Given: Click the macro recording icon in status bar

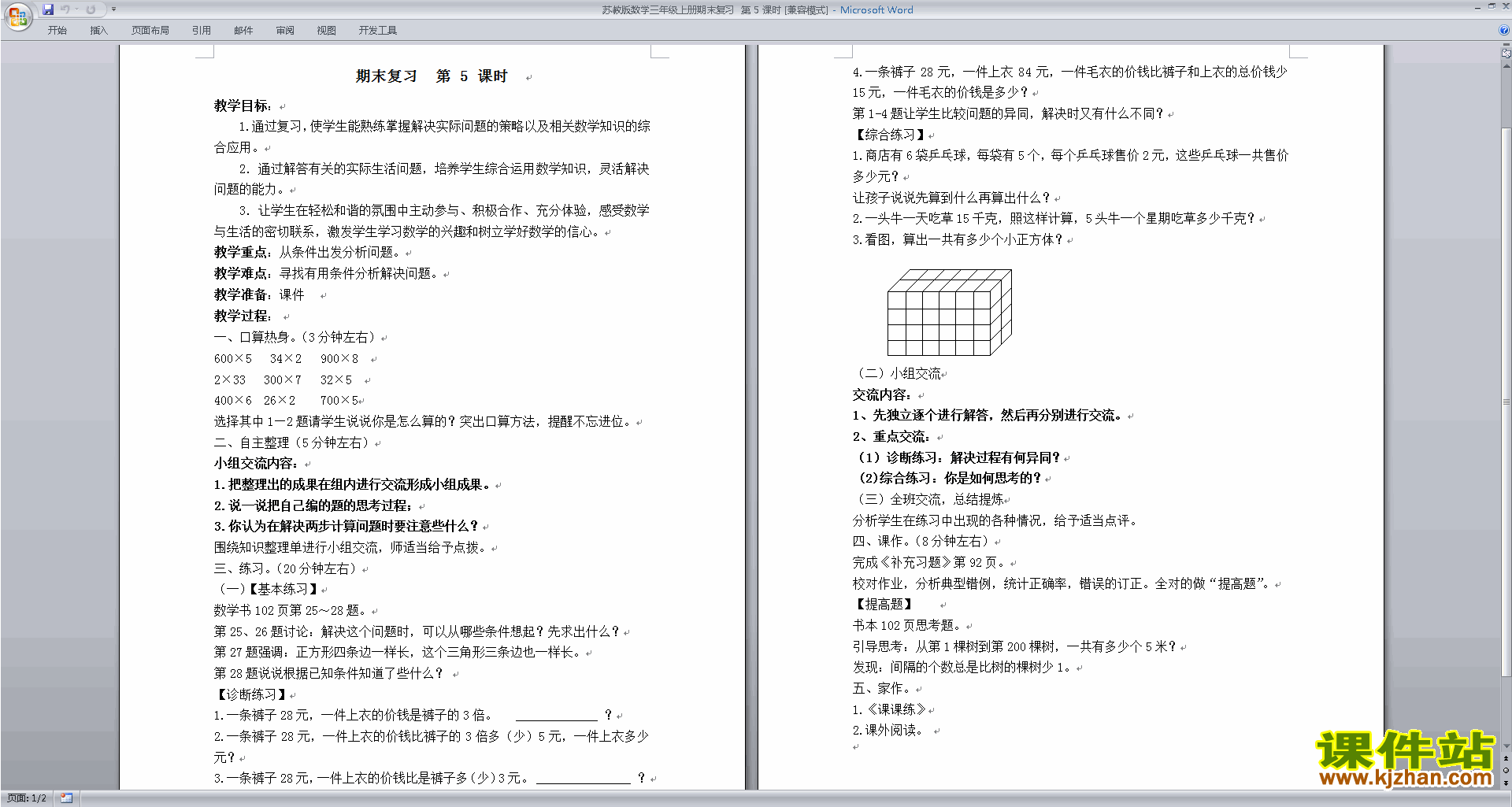Looking at the screenshot, I should click(x=67, y=798).
